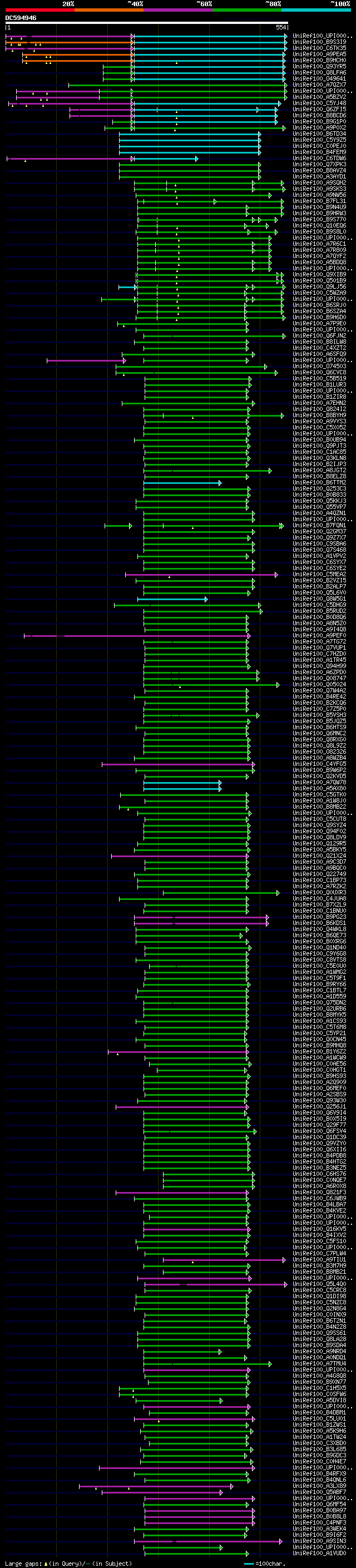Open the UniRef100_Q93YR5 hit label

coord(319,66)
